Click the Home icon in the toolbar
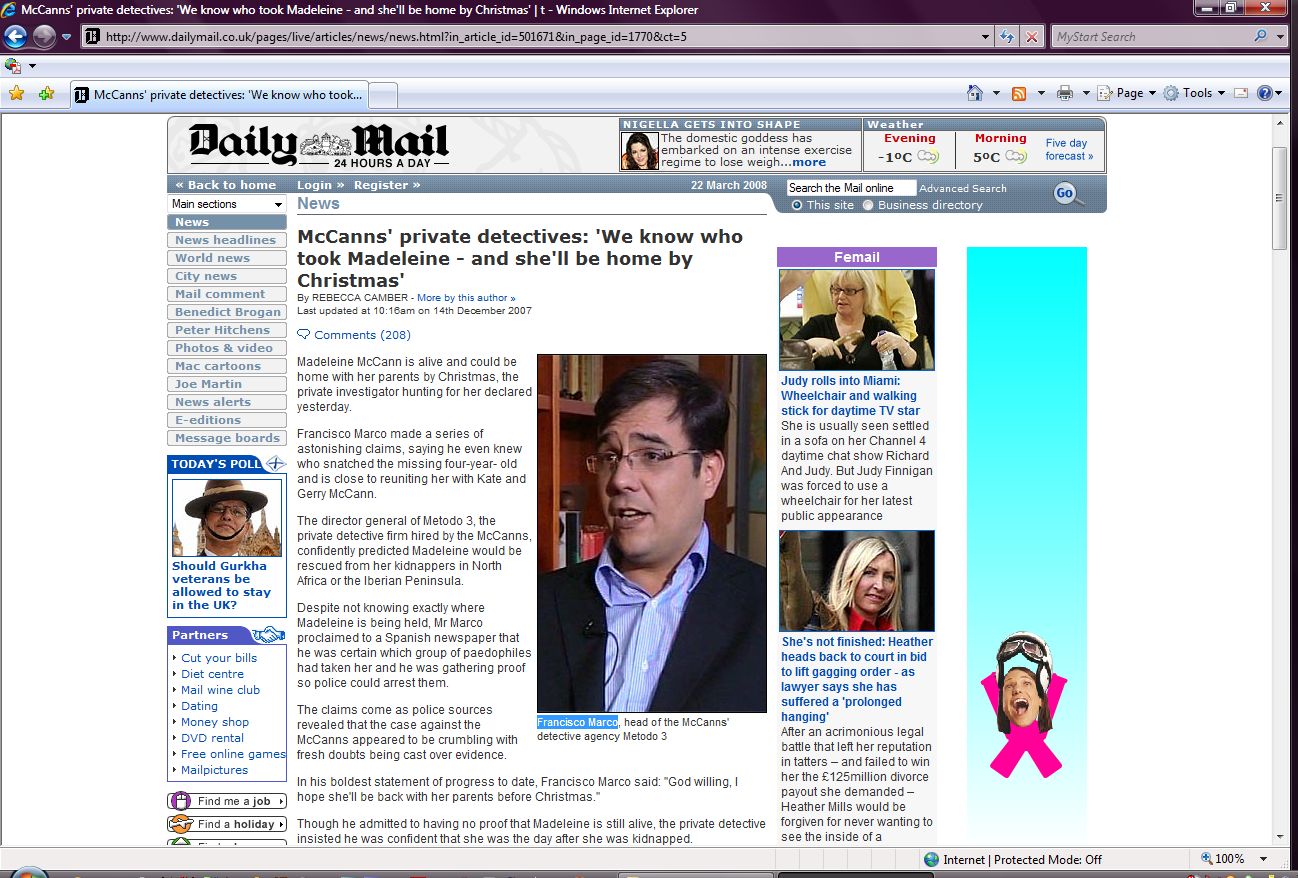Image resolution: width=1298 pixels, height=878 pixels. (x=975, y=93)
